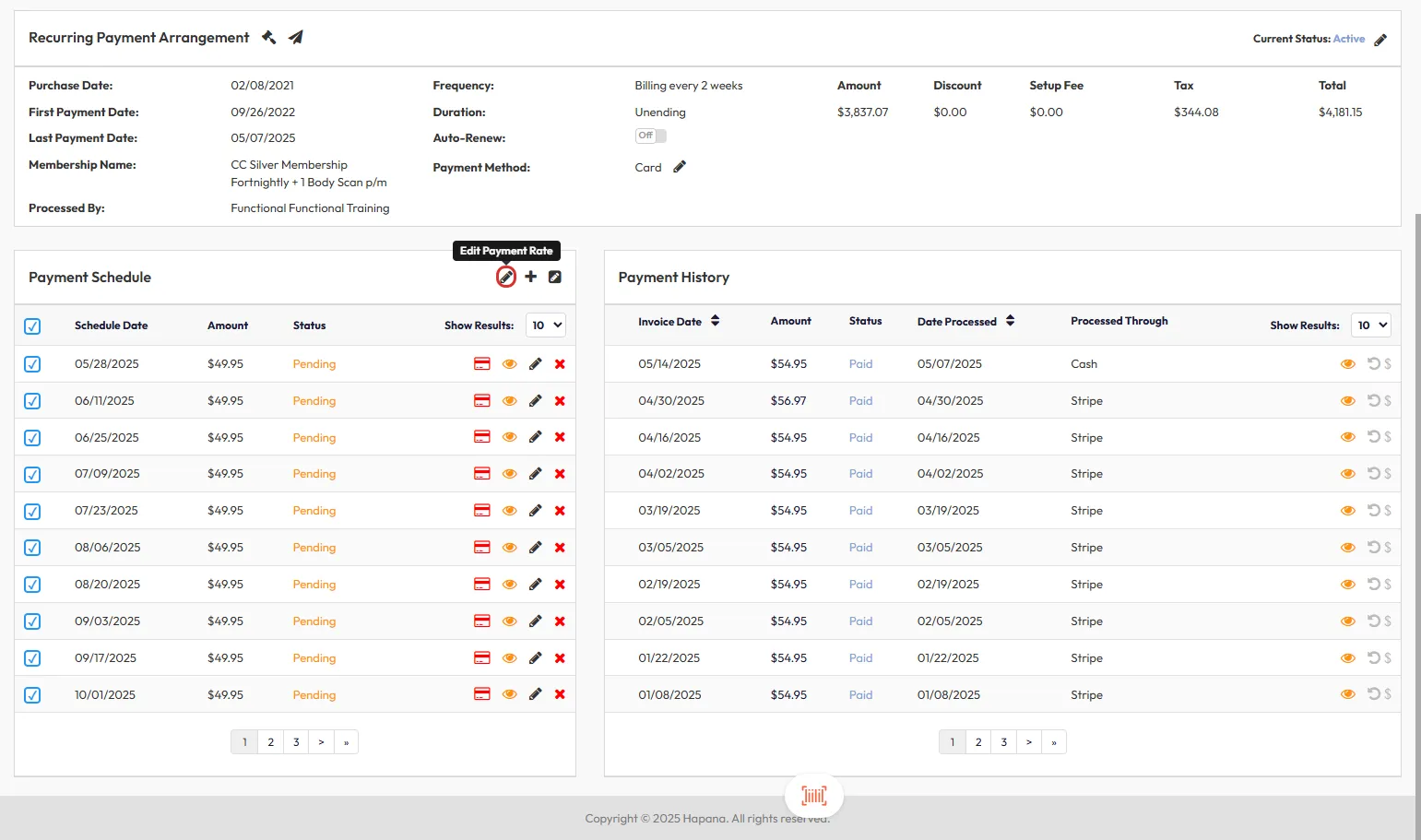
Task: Click the Edit Payment Rate pencil icon
Action: coord(506,278)
